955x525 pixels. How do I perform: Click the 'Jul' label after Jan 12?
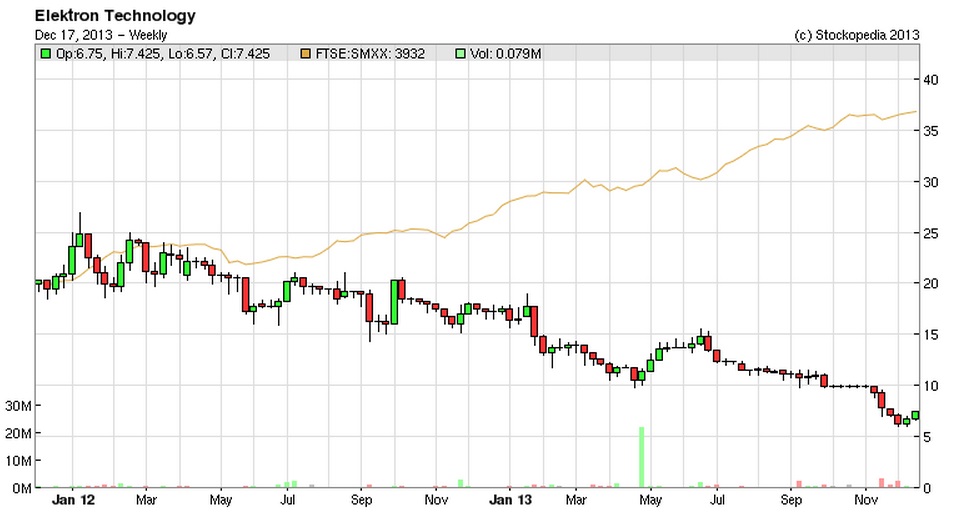pos(287,500)
